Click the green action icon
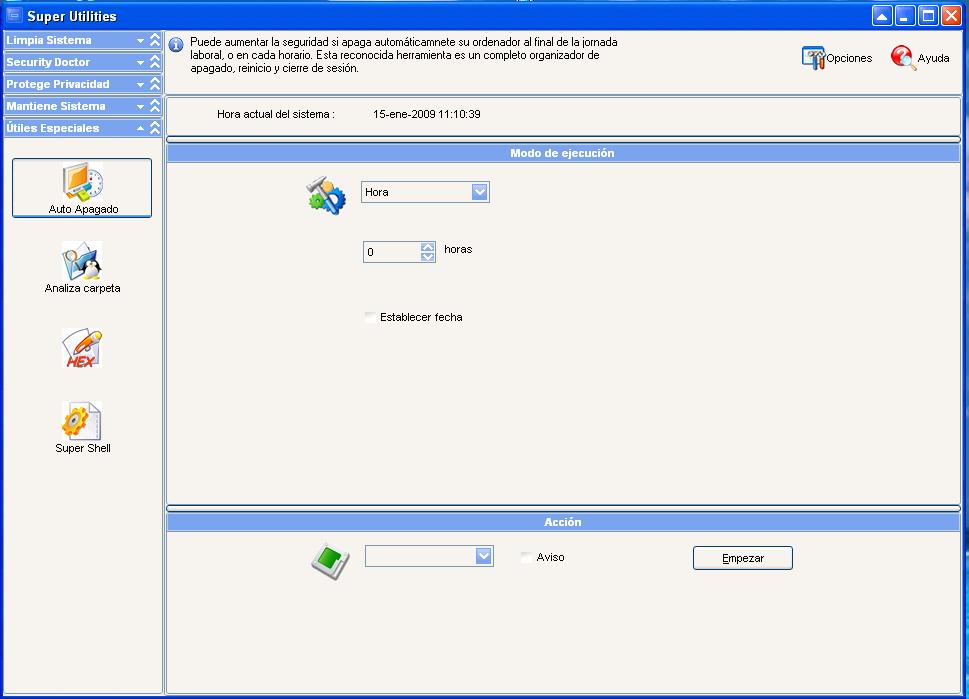Image resolution: width=969 pixels, height=699 pixels. 330,561
